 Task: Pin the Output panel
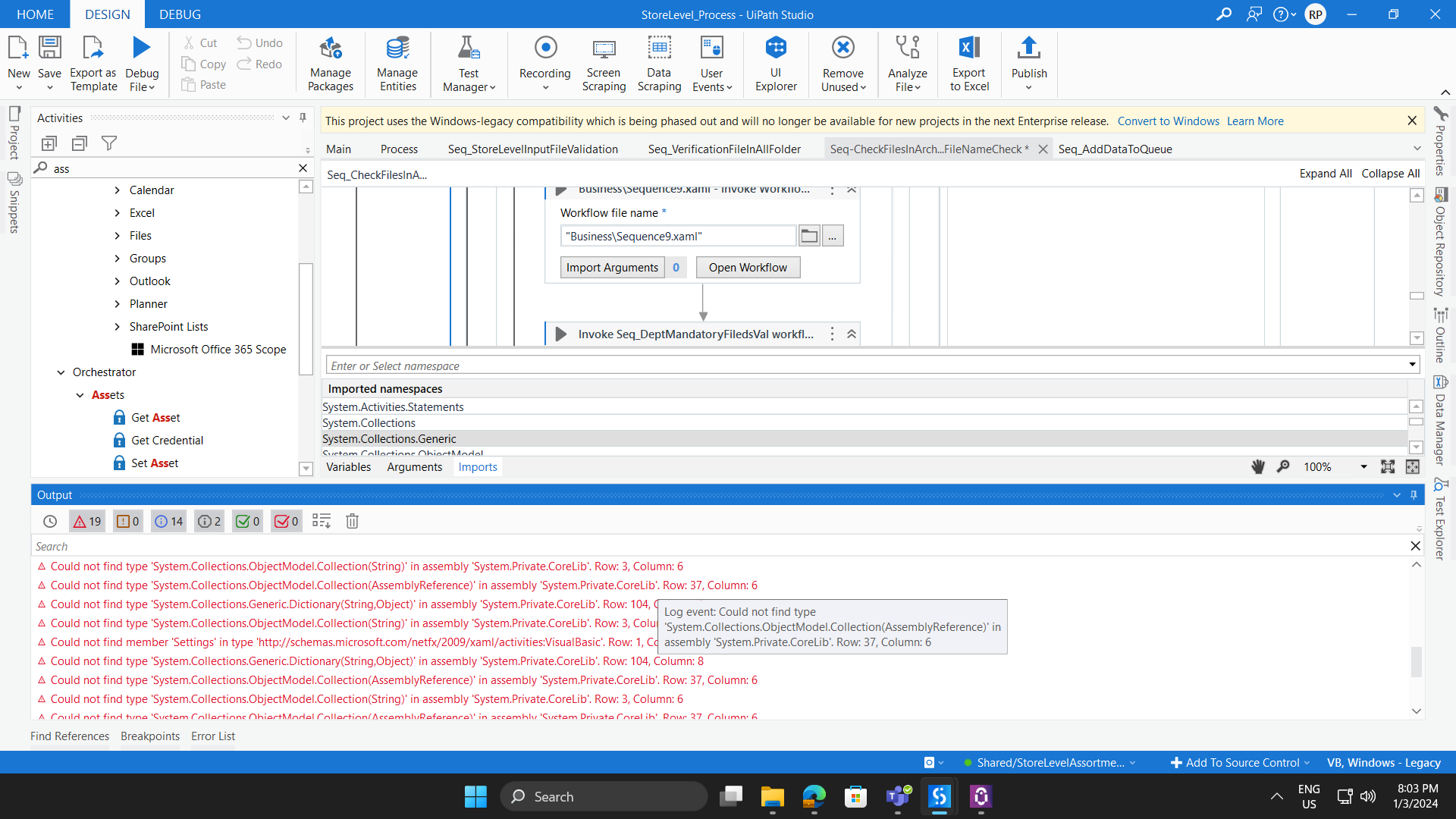[x=1413, y=494]
